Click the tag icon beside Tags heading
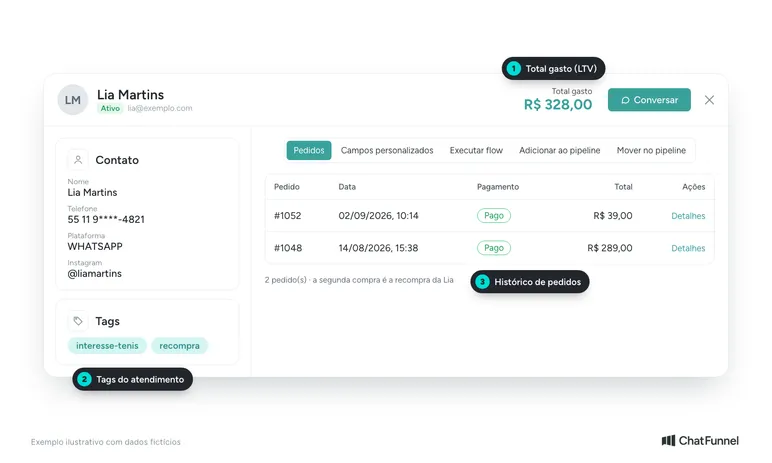Image resolution: width=772 pixels, height=463 pixels. [x=78, y=321]
